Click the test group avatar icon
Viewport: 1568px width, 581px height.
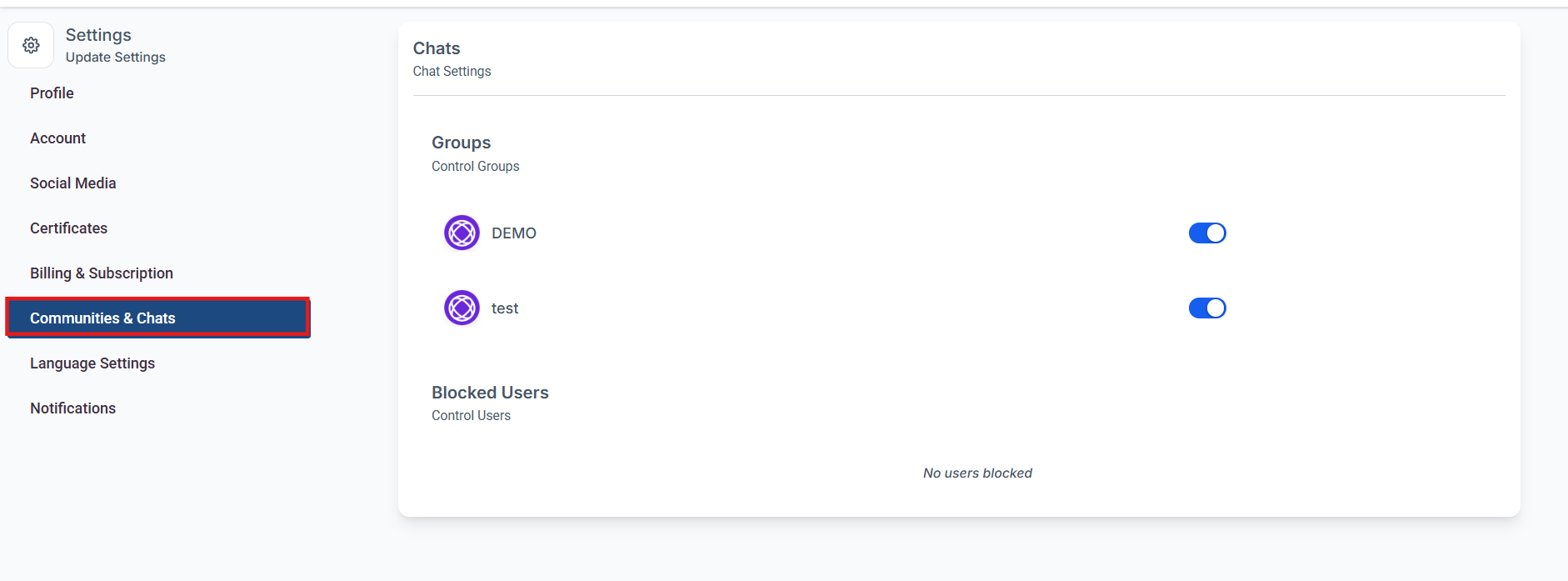tap(462, 308)
